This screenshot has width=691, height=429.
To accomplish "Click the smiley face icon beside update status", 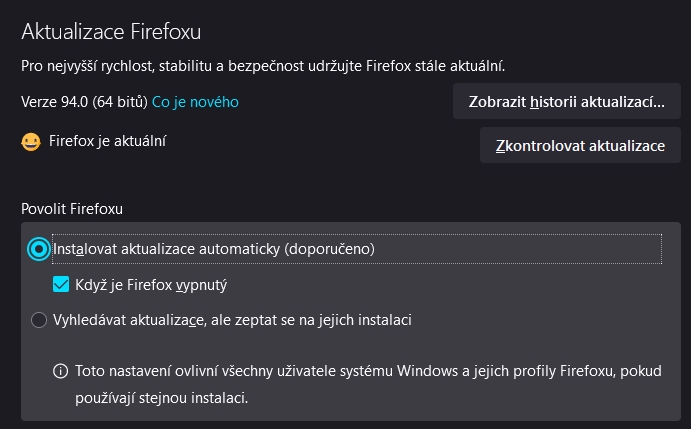I will pyautogui.click(x=31, y=142).
